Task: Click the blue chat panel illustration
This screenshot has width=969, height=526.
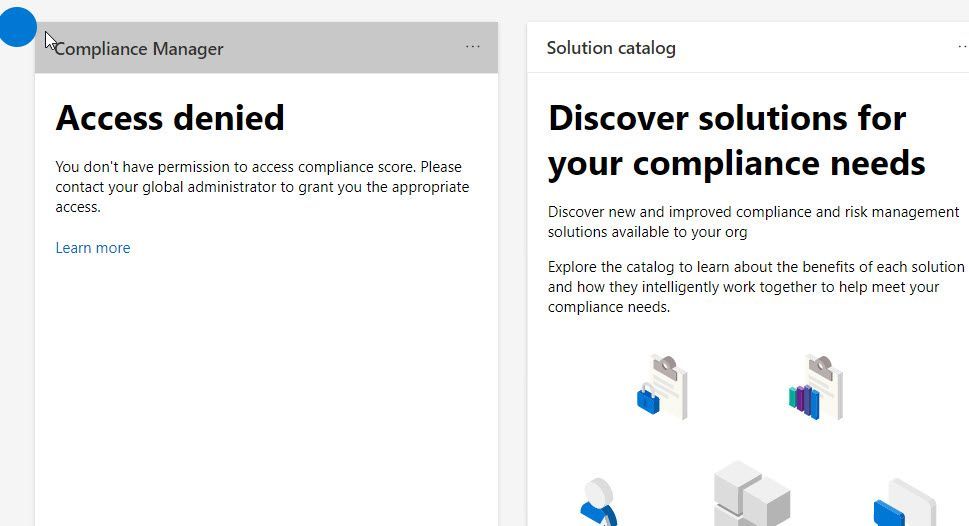Action: tap(903, 503)
